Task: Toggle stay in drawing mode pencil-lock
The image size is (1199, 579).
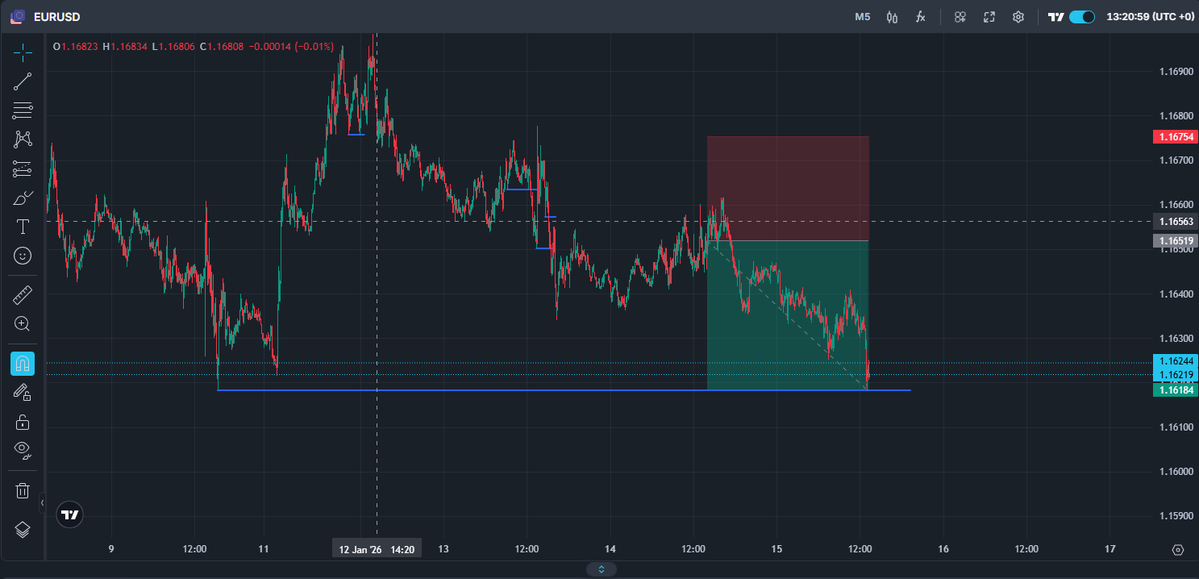Action: 23,392
